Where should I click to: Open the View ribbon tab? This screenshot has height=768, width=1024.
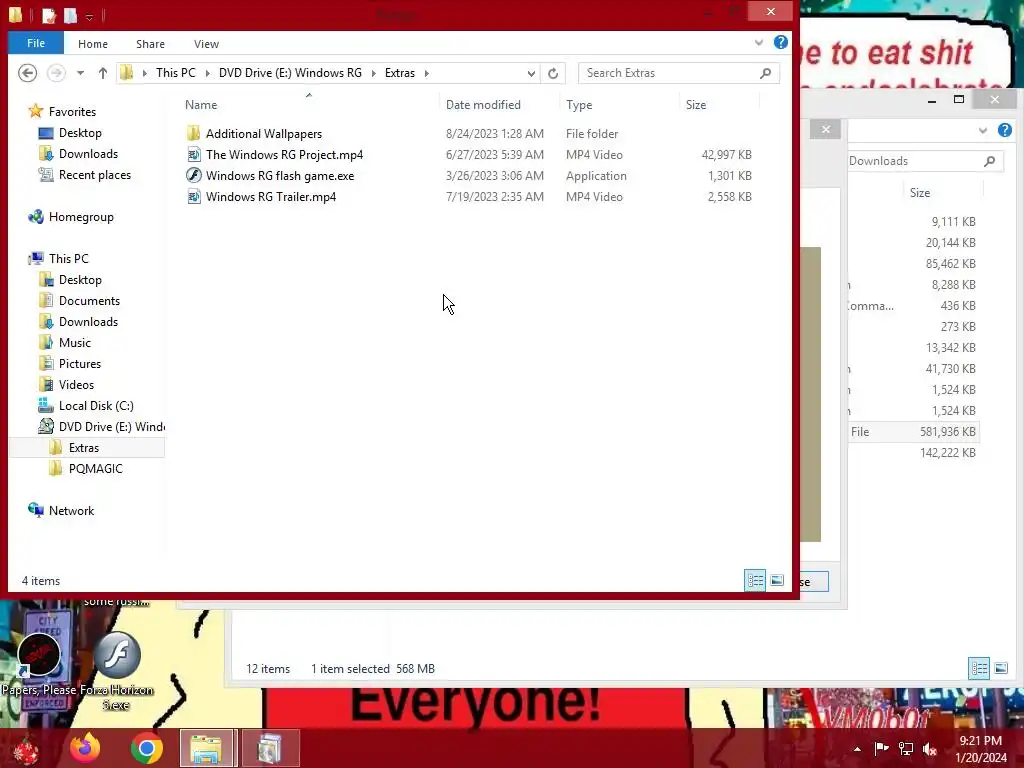(206, 44)
